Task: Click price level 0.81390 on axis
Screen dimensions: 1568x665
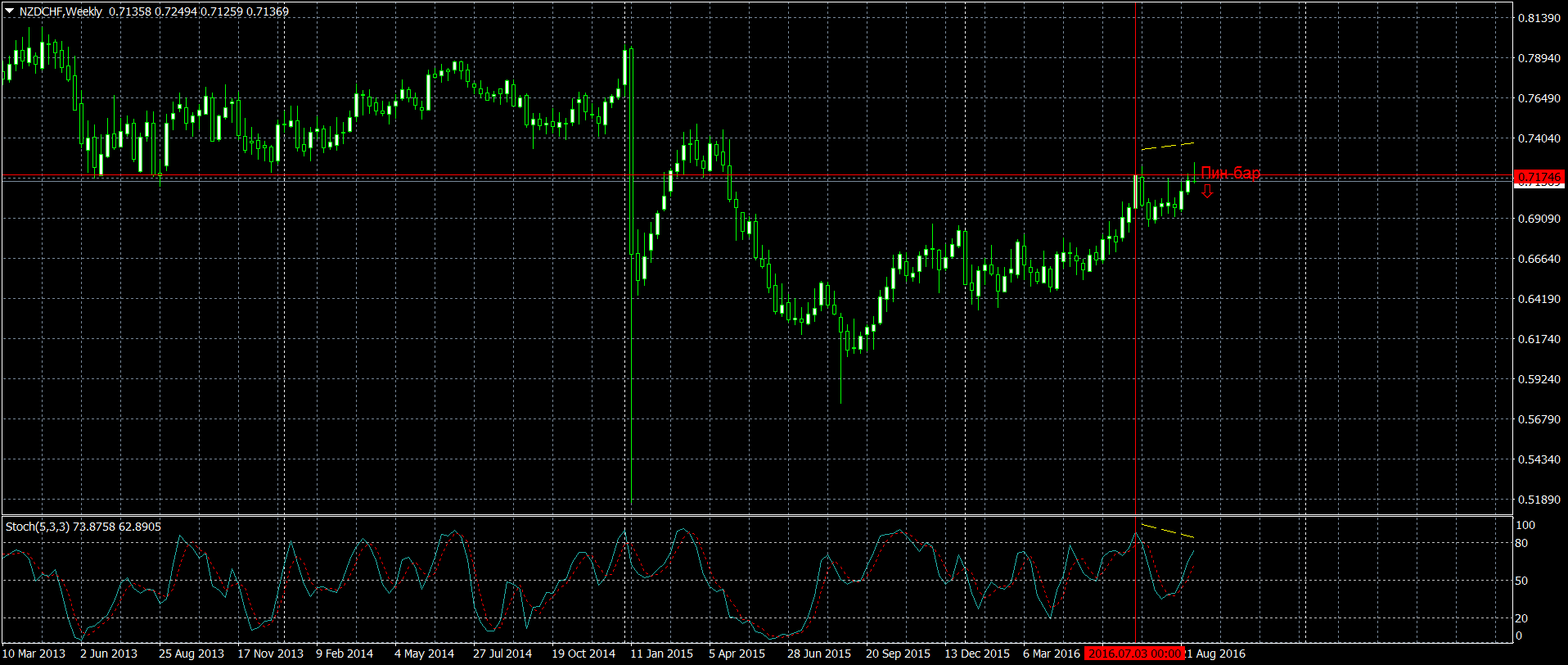Action: (1539, 18)
